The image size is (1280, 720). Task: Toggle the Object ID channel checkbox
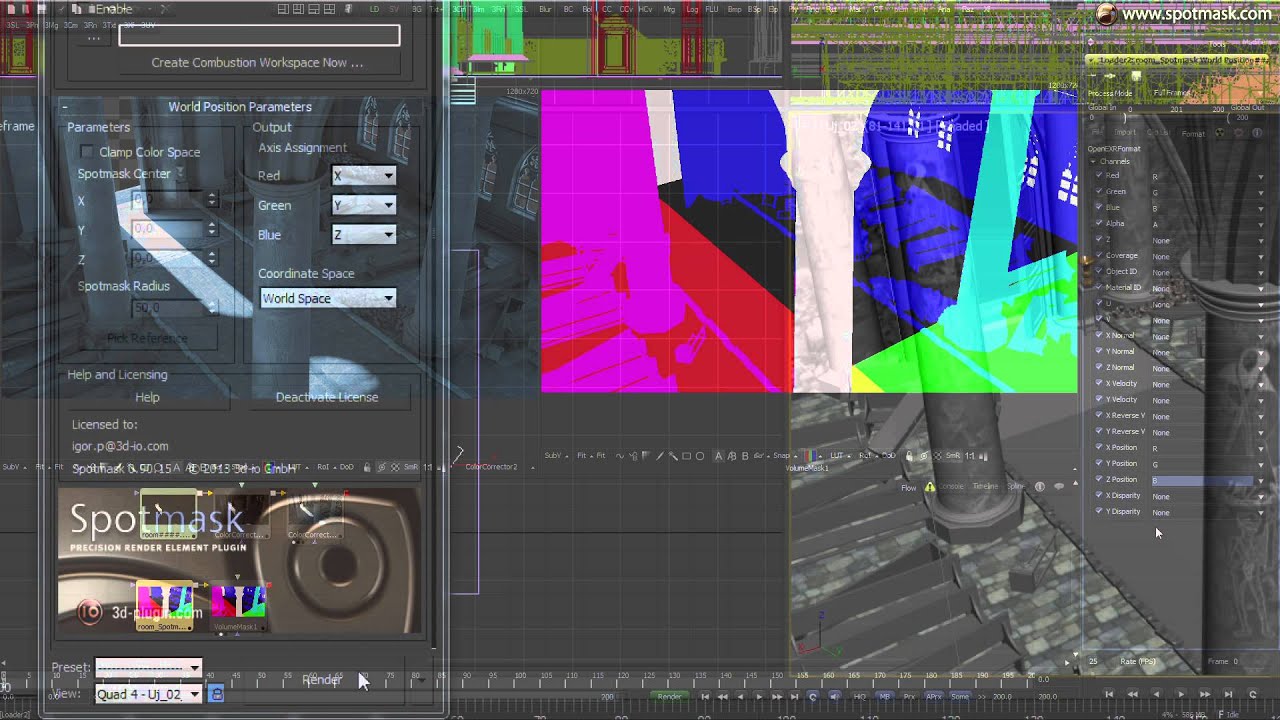point(1099,272)
